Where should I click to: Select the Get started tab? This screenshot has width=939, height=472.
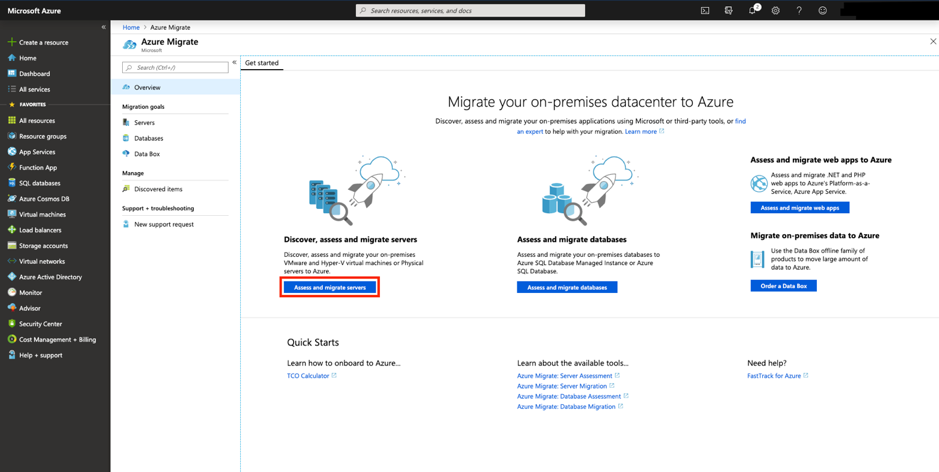click(262, 63)
